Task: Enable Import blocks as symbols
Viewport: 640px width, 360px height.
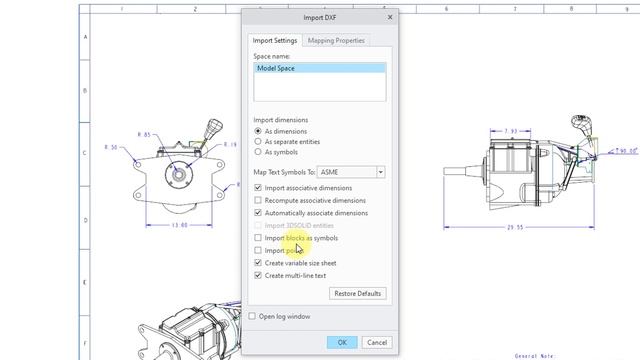Action: tap(258, 238)
